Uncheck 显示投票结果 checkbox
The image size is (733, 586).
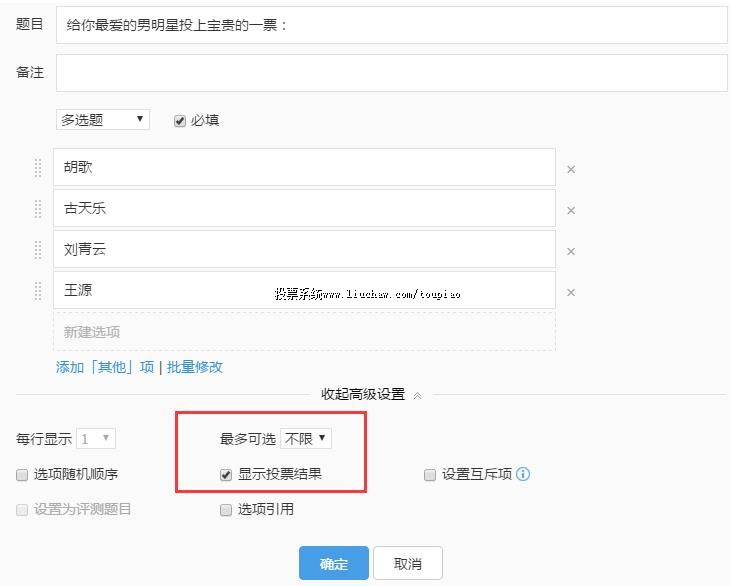(226, 475)
